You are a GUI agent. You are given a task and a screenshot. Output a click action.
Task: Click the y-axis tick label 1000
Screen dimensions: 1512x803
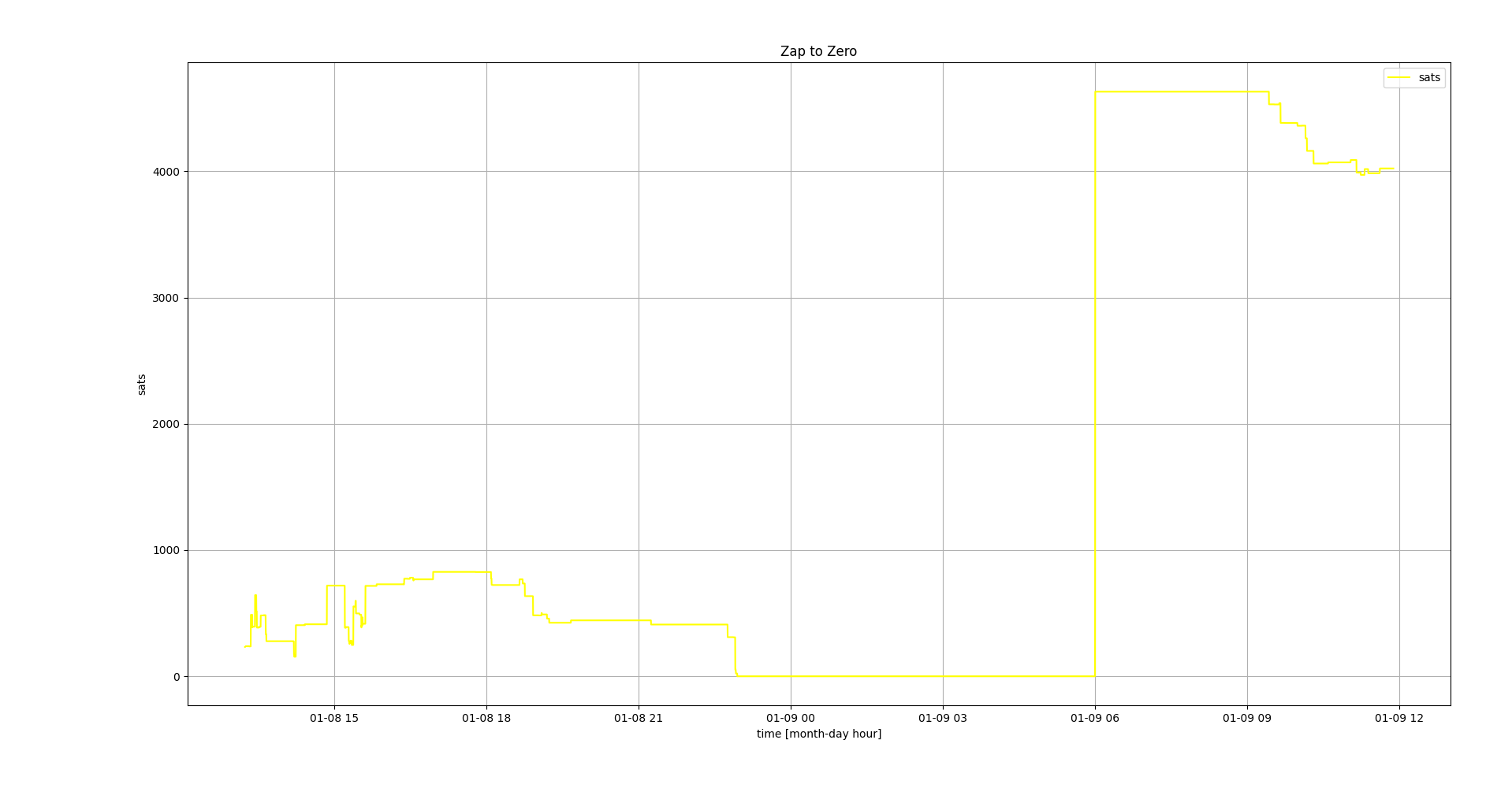pos(166,550)
